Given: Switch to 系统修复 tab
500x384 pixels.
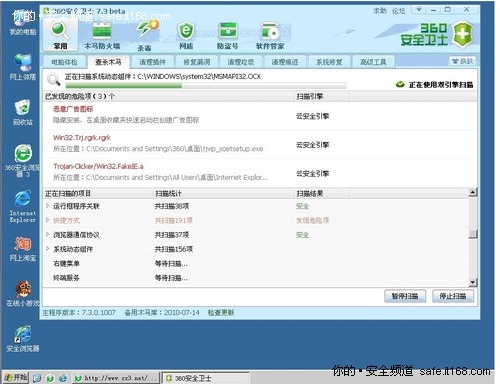Looking at the screenshot, I should pyautogui.click(x=329, y=62).
